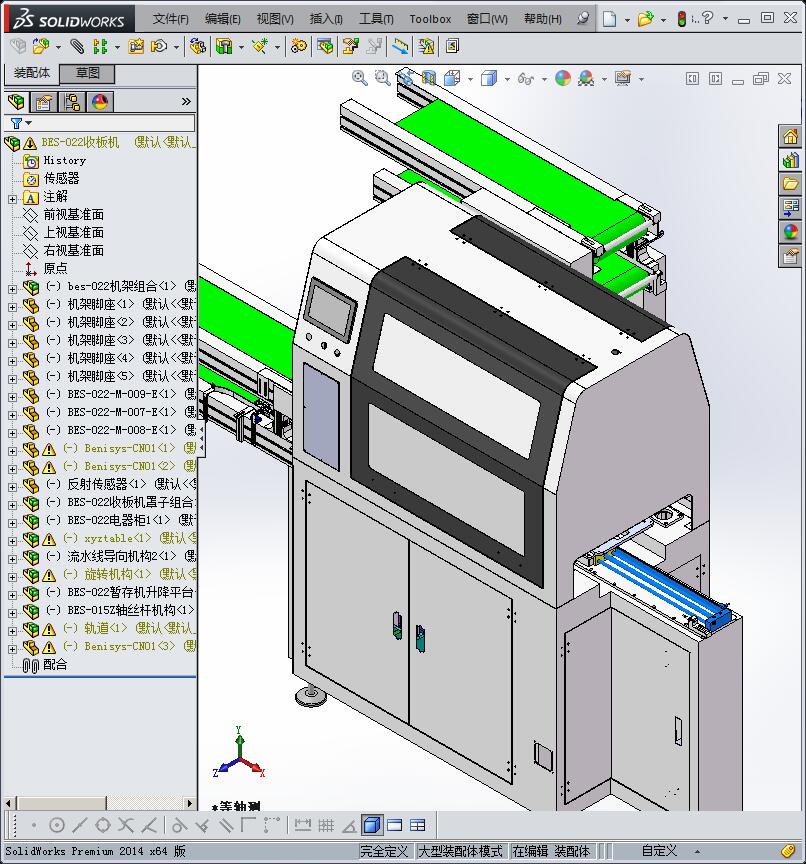Click the Section View icon
The width and height of the screenshot is (806, 864).
coord(428,78)
